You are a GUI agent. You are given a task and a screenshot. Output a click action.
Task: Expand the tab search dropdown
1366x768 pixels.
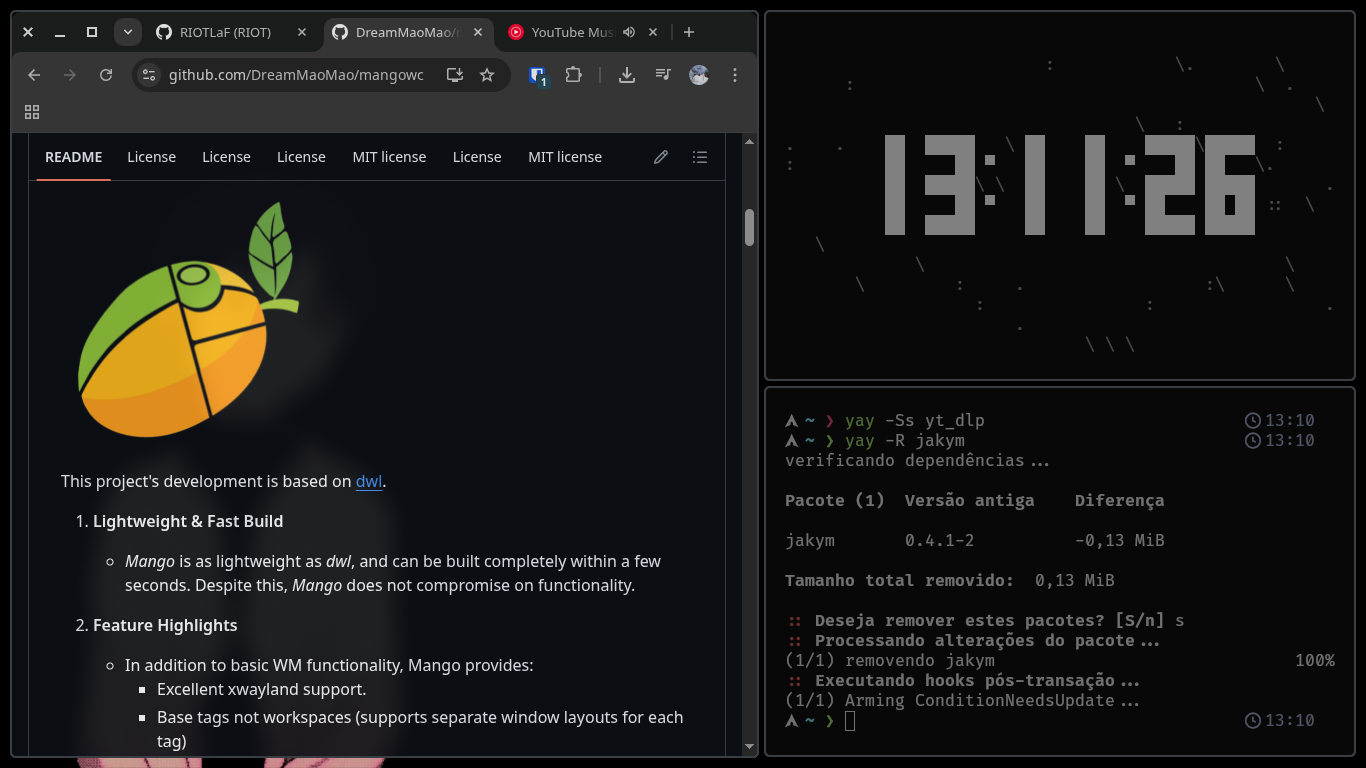[127, 32]
